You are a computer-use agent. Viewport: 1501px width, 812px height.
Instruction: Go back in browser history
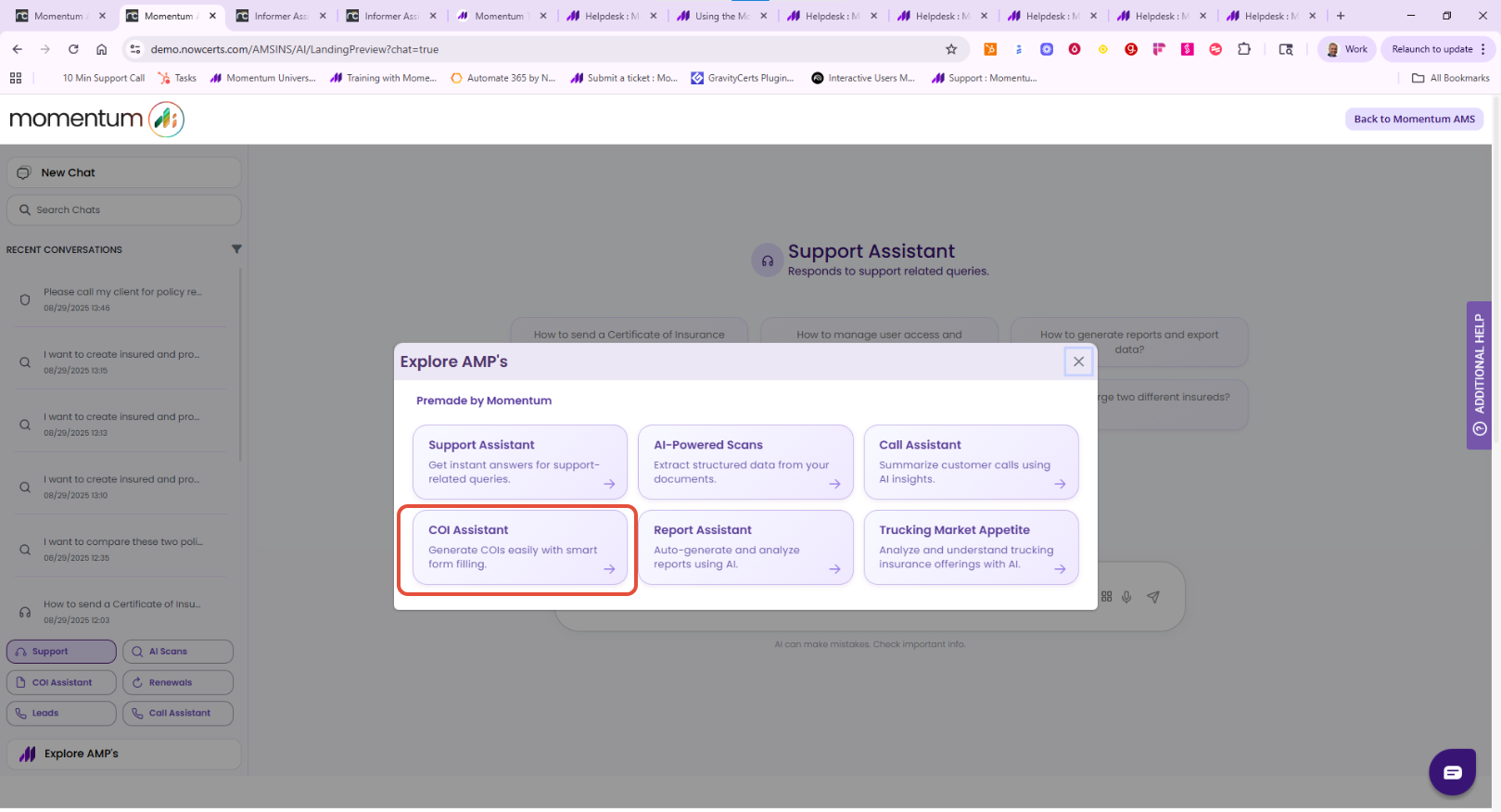pyautogui.click(x=18, y=49)
